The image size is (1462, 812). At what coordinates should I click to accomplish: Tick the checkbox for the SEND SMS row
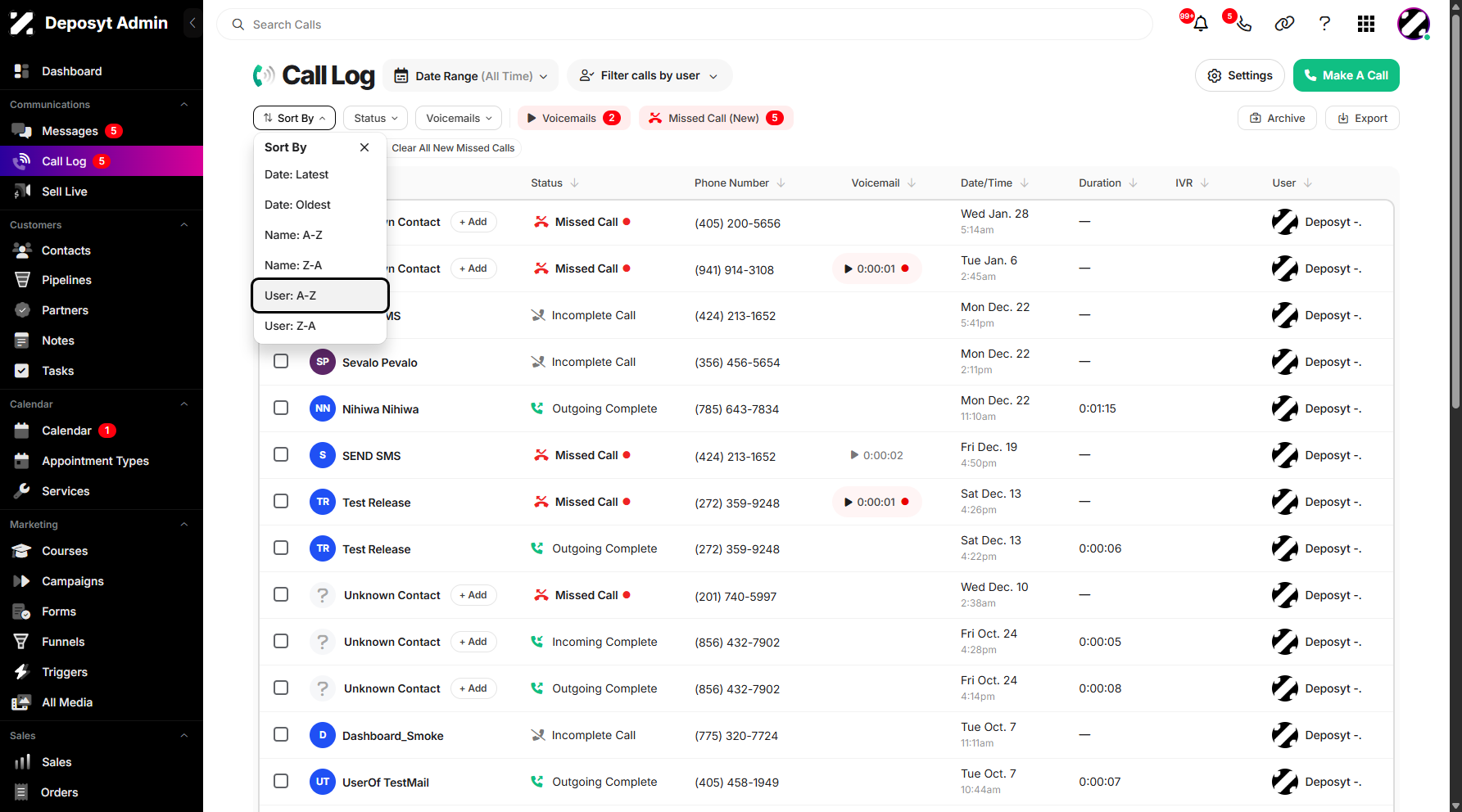pos(281,454)
